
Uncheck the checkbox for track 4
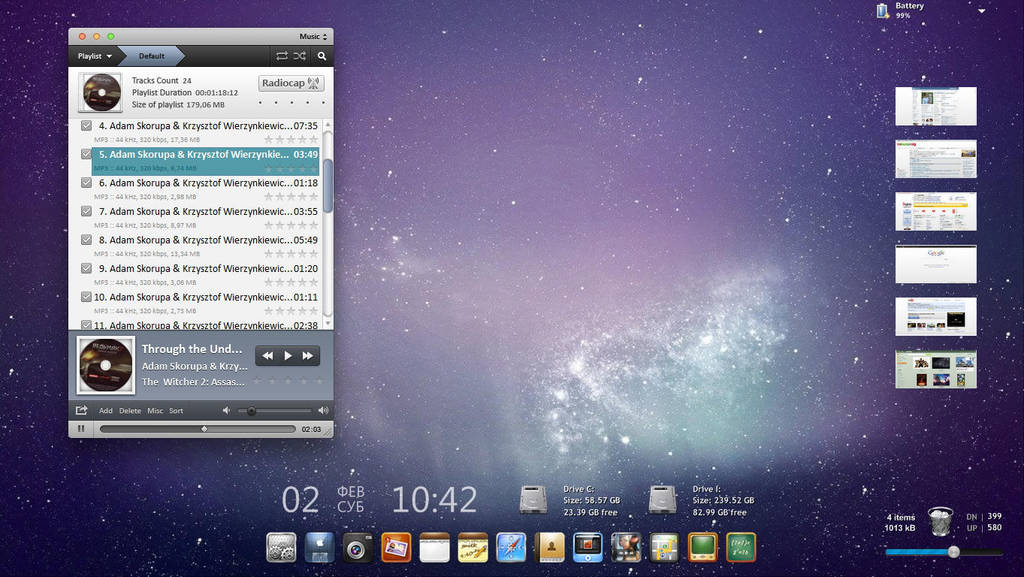(86, 125)
